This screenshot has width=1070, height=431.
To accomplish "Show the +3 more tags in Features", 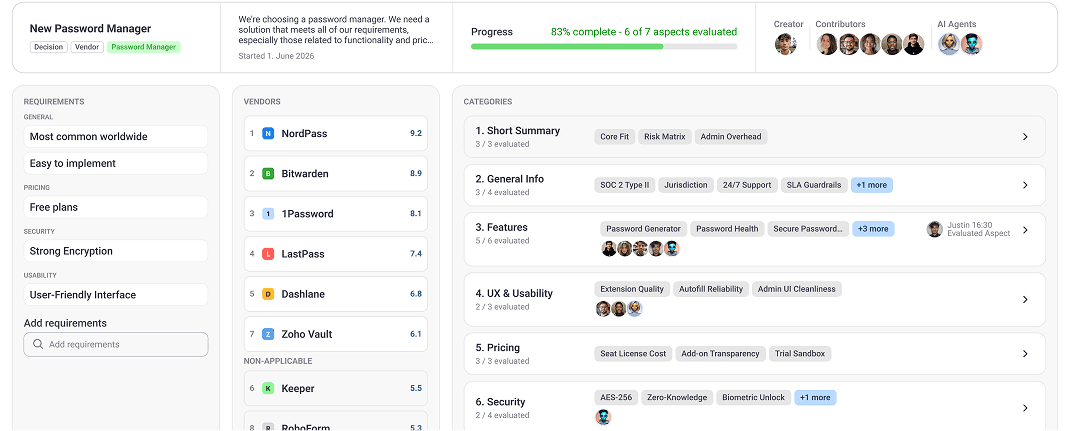I will [x=873, y=229].
